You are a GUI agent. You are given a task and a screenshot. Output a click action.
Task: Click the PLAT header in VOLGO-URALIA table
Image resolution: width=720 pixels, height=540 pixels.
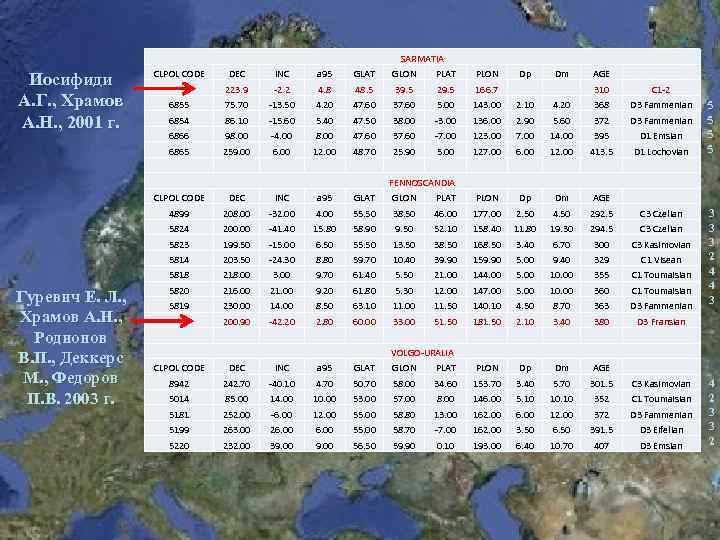click(x=445, y=368)
